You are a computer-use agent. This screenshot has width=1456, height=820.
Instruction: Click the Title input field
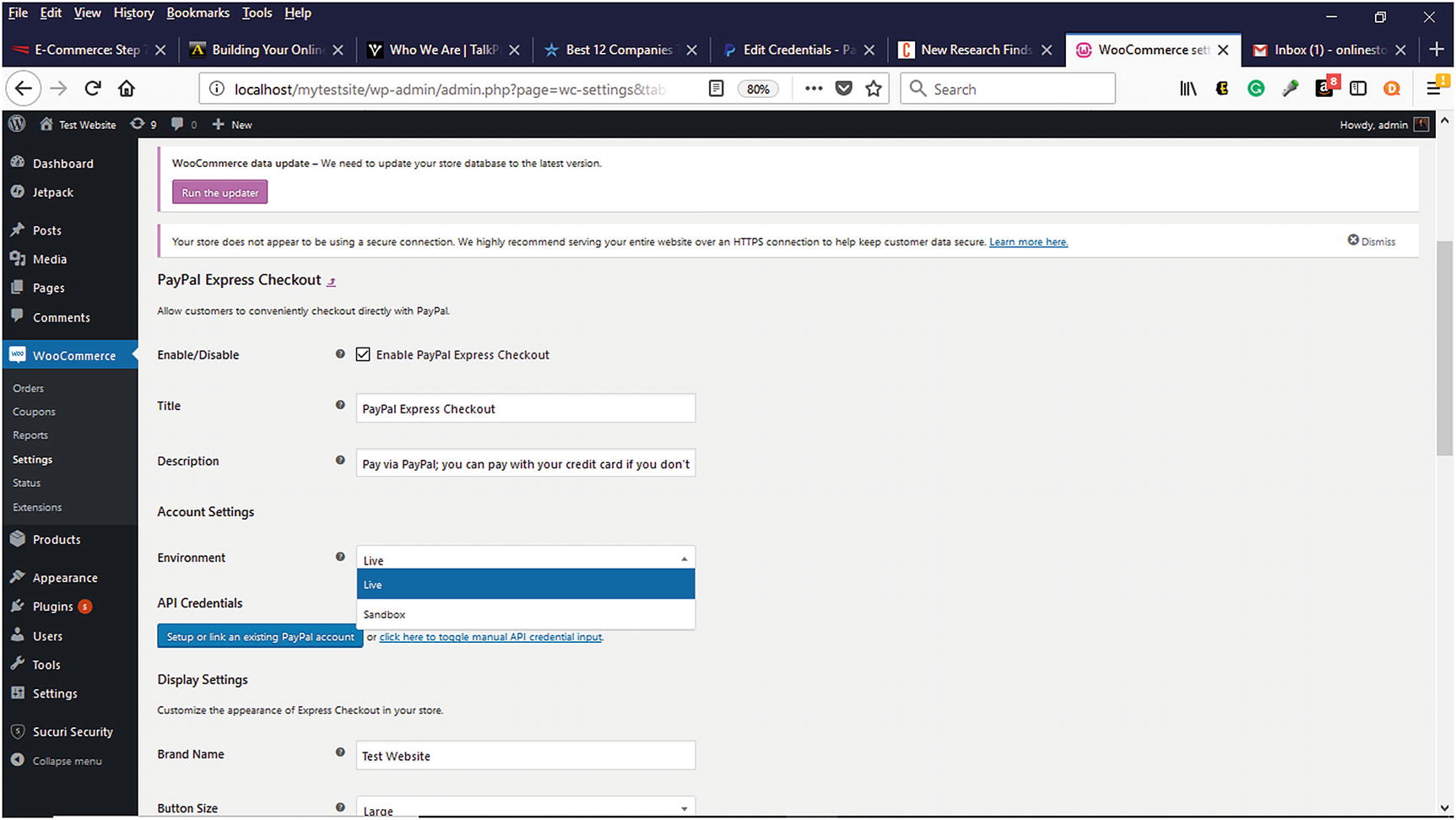click(526, 408)
